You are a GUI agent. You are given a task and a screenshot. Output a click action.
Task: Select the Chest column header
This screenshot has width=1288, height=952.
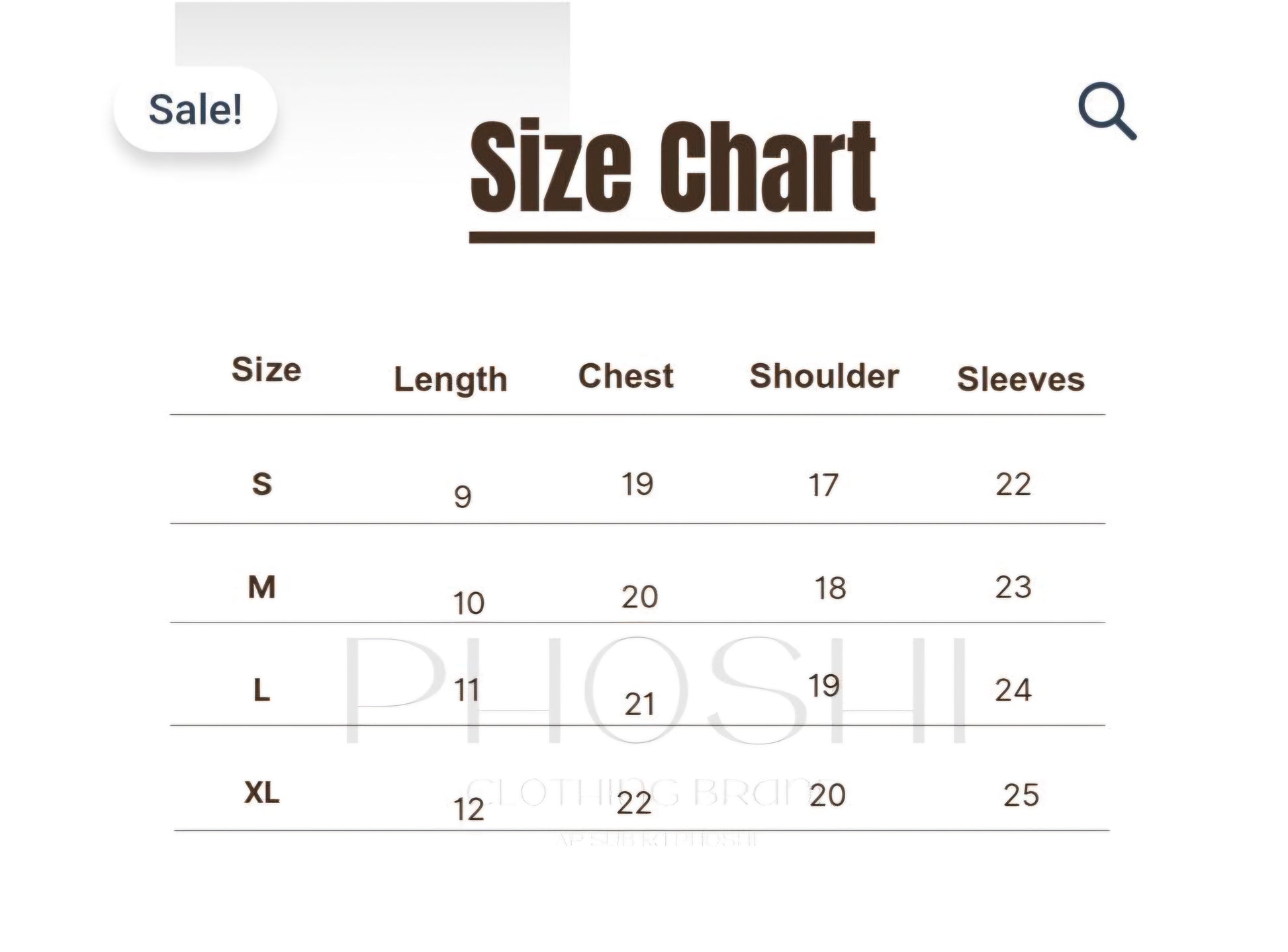click(x=625, y=376)
